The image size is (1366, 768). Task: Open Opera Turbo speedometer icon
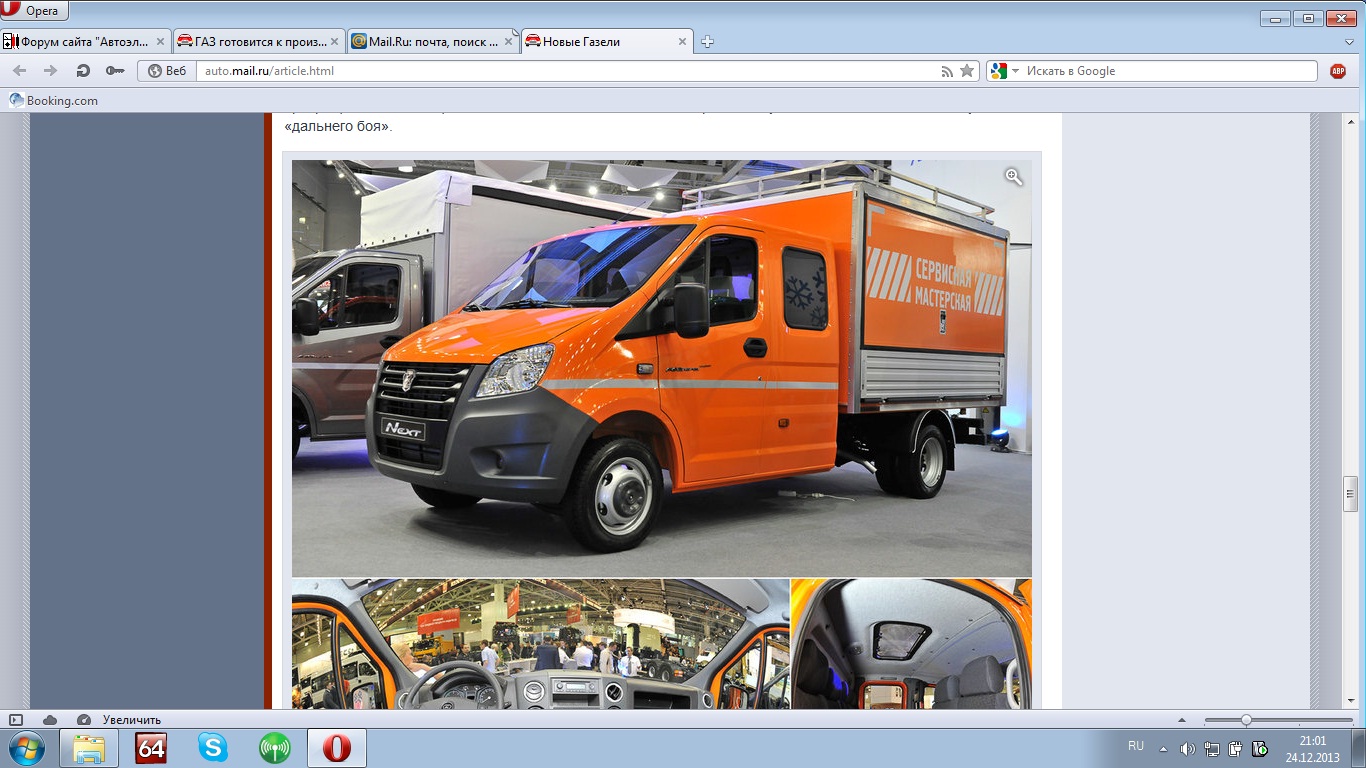click(x=84, y=720)
